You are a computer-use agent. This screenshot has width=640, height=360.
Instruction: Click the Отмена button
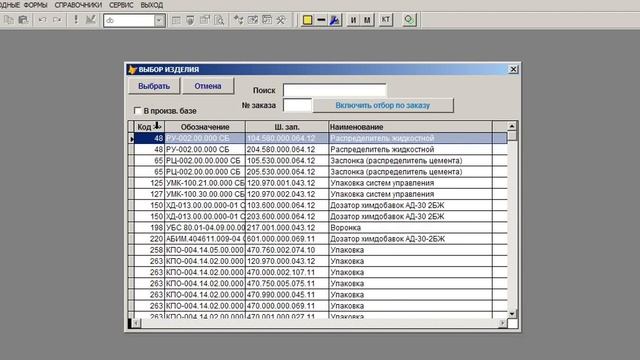(208, 86)
